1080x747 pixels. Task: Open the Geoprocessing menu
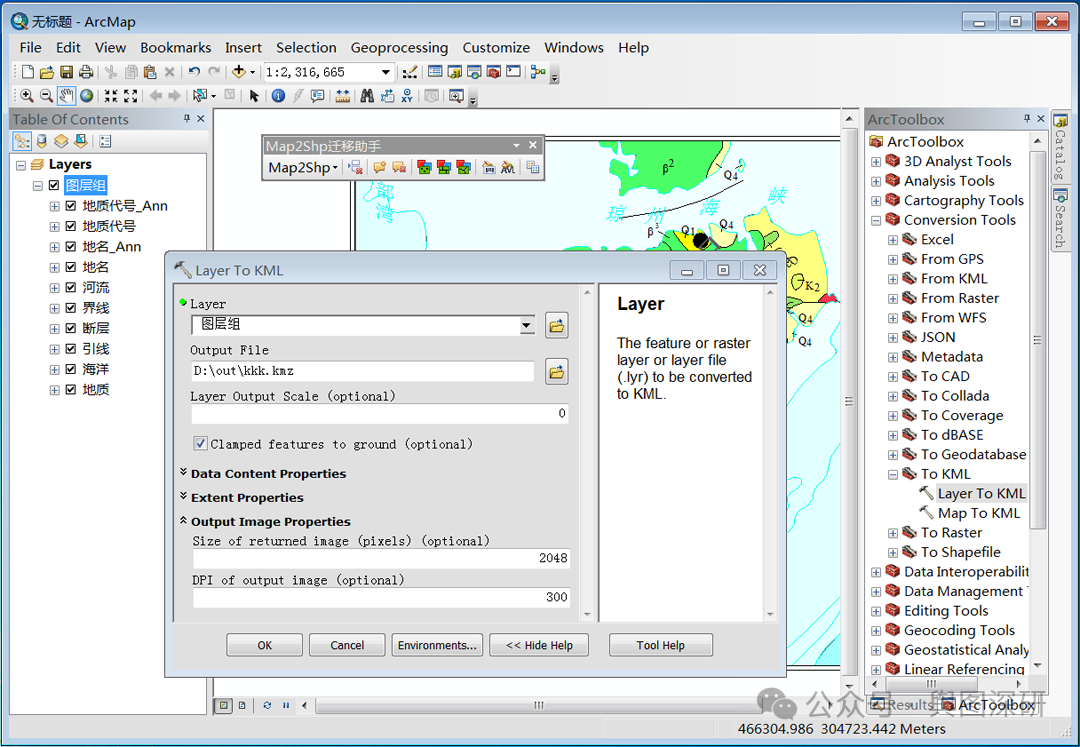click(399, 48)
